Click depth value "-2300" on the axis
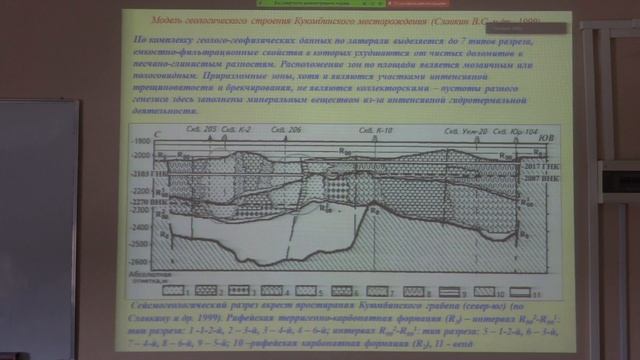The height and width of the screenshot is (360, 640). pos(140,210)
